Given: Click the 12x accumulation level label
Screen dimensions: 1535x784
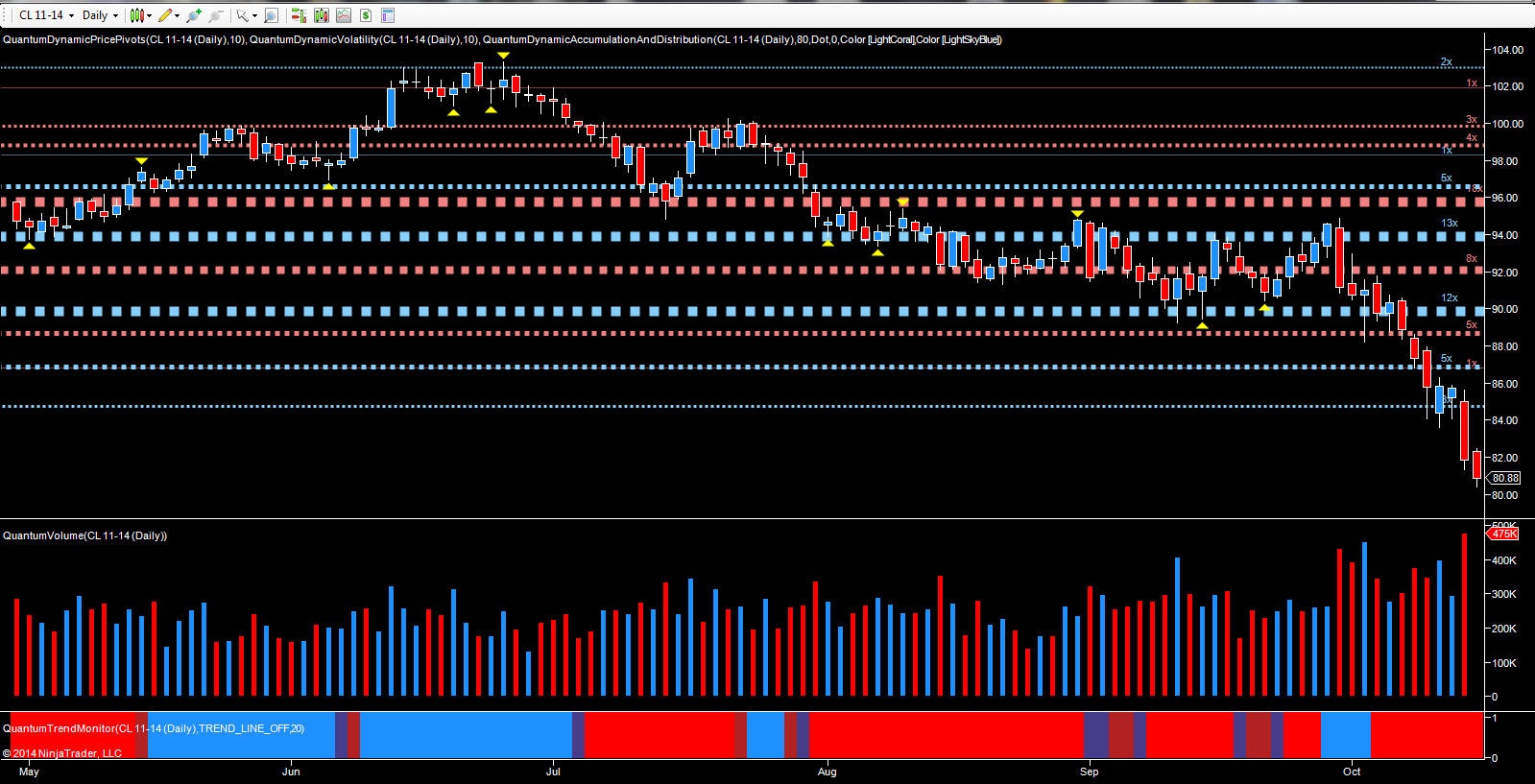Looking at the screenshot, I should [1449, 297].
